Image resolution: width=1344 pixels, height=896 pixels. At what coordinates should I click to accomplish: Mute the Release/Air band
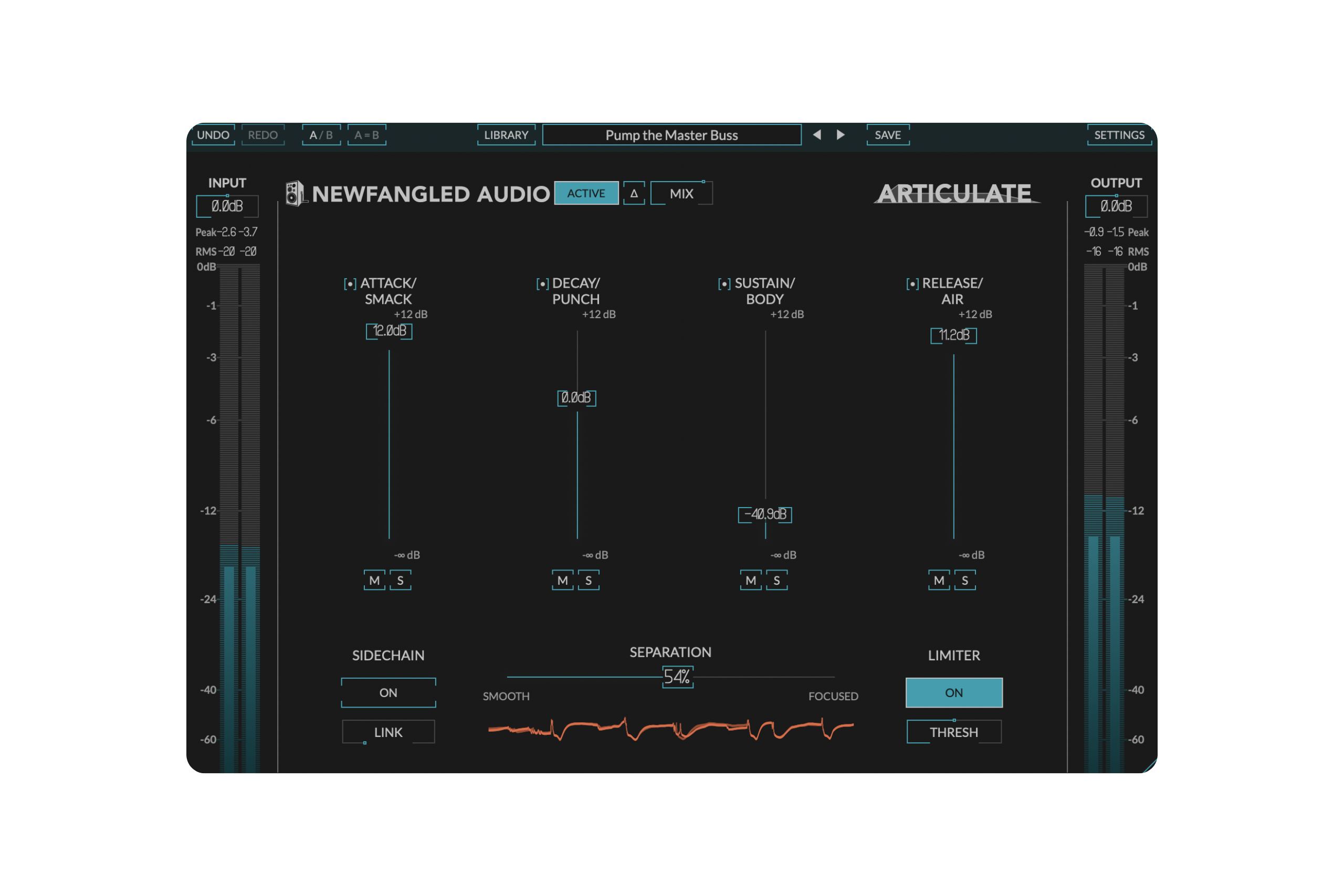(x=939, y=581)
